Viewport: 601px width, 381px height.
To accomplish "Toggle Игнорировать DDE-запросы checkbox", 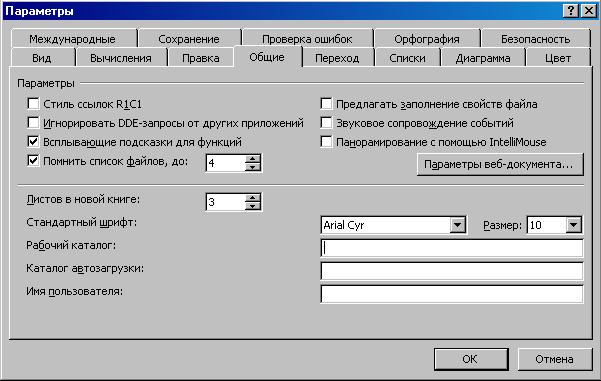I will (33, 123).
